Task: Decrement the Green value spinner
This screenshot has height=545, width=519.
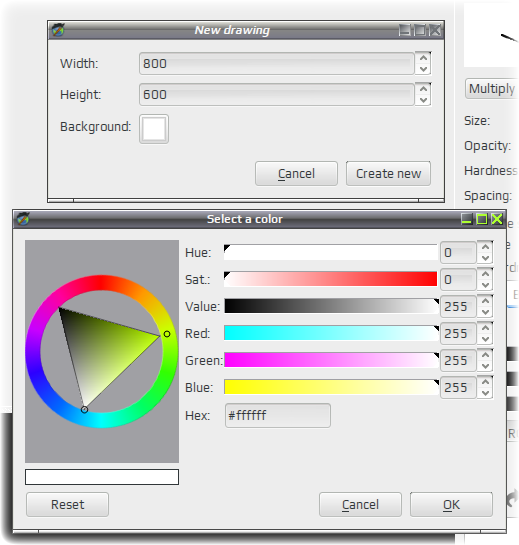Action: pos(485,366)
